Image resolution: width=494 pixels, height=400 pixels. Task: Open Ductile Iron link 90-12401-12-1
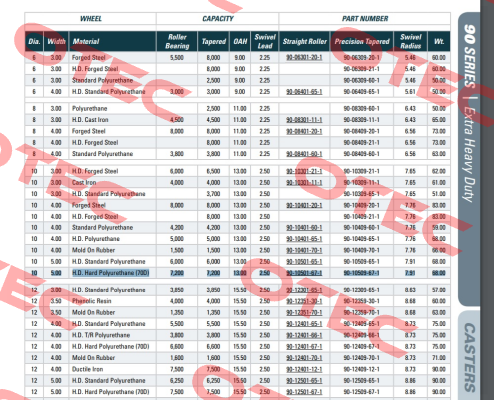pyautogui.click(x=304, y=369)
